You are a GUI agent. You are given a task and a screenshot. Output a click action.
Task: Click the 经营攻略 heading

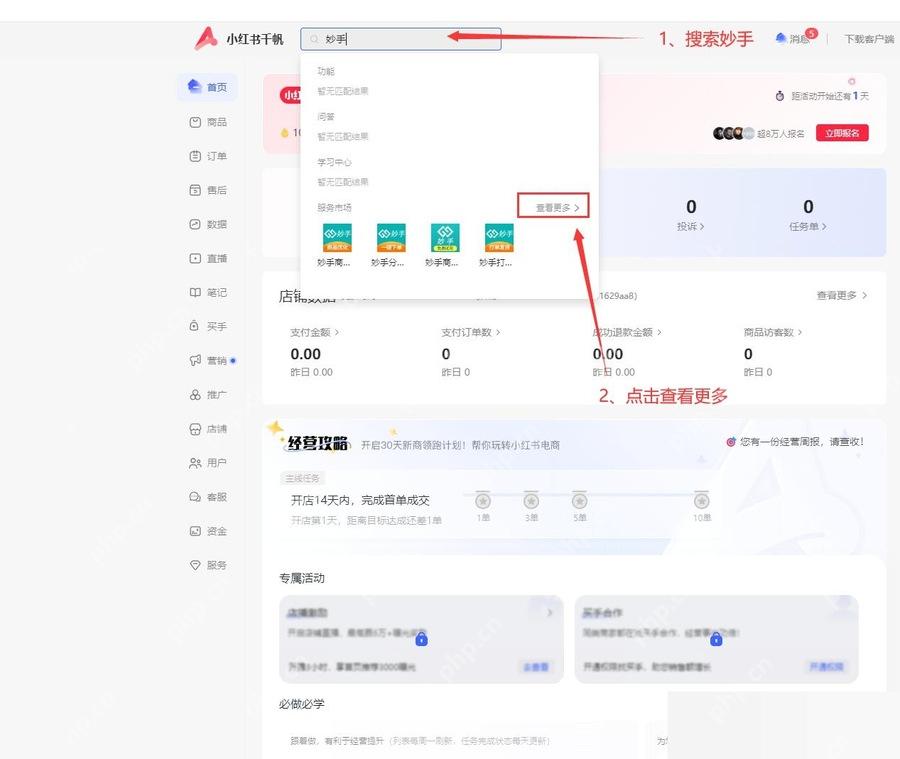pos(317,443)
